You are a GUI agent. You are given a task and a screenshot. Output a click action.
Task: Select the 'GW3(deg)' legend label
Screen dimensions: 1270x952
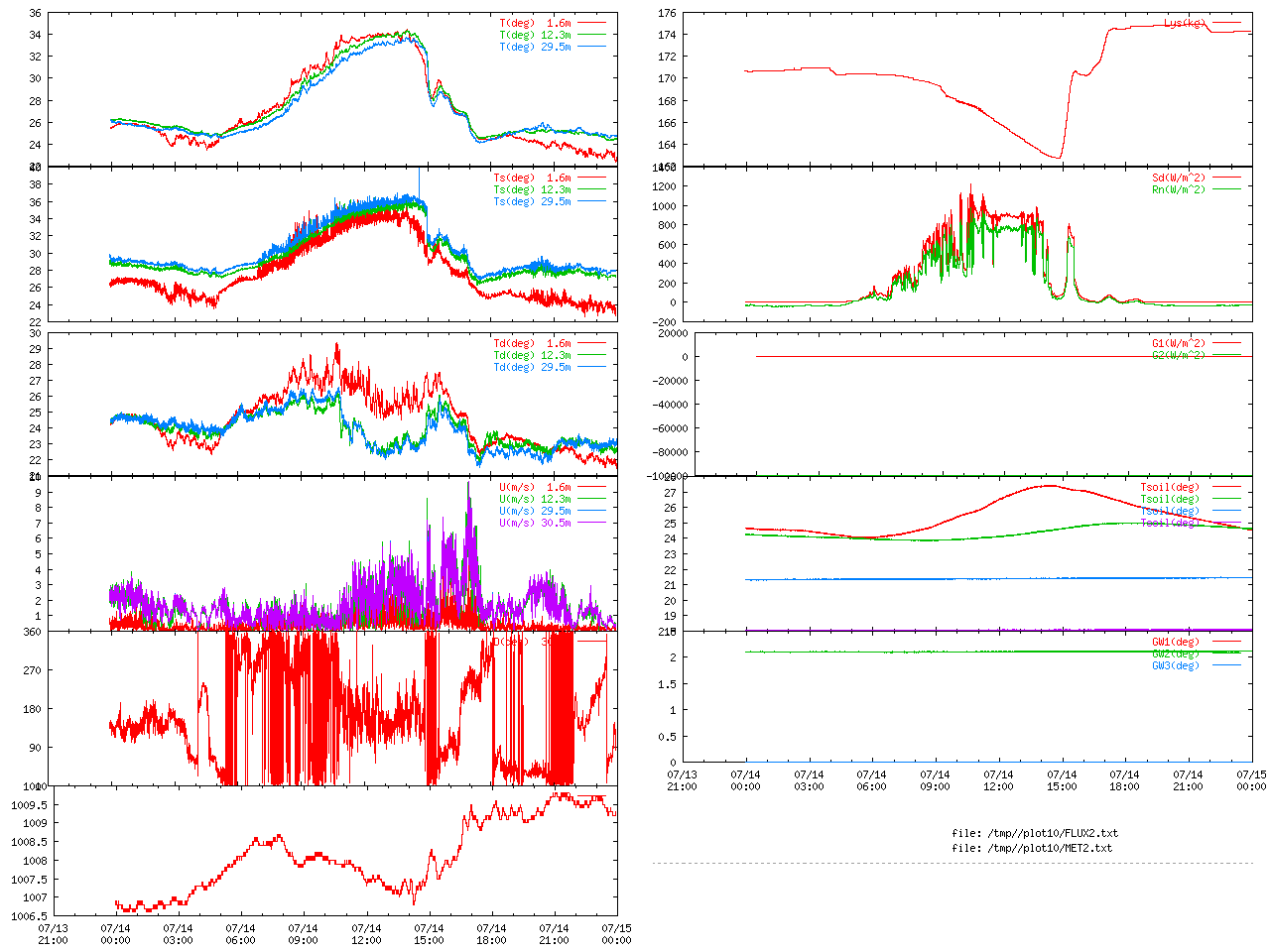coord(1176,666)
